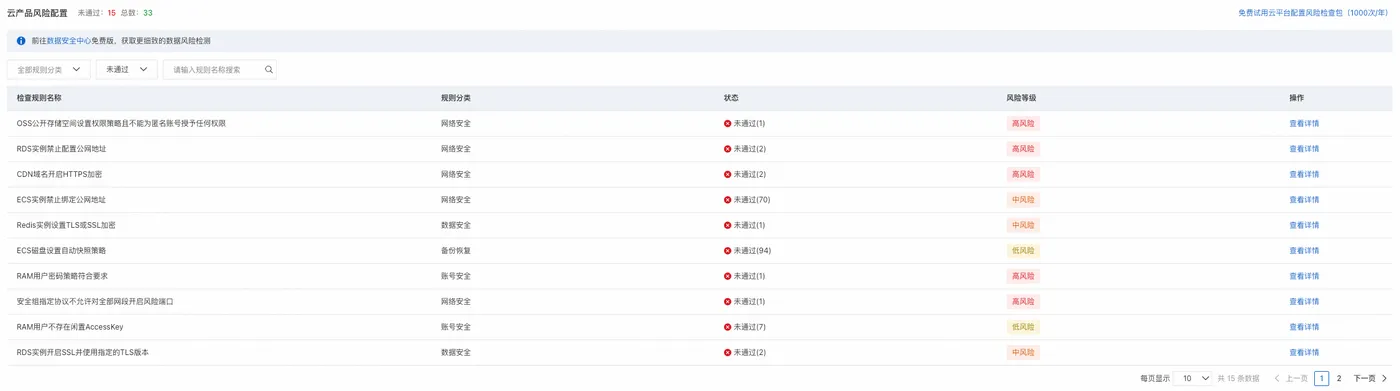View details for CDN域名开启HTTPS加密
The width and height of the screenshot is (1400, 391).
click(x=1304, y=174)
